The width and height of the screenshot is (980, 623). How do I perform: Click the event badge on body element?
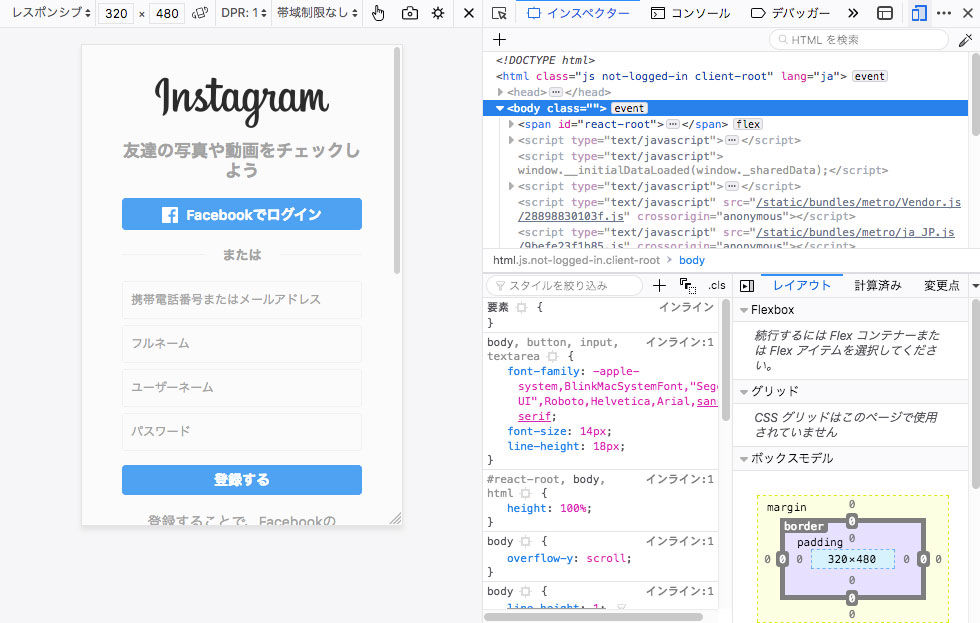(x=629, y=108)
